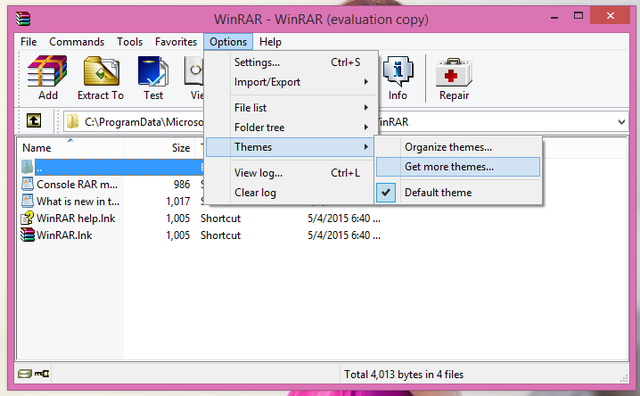Click the key password status icon
The height and width of the screenshot is (396, 640).
pos(42,374)
